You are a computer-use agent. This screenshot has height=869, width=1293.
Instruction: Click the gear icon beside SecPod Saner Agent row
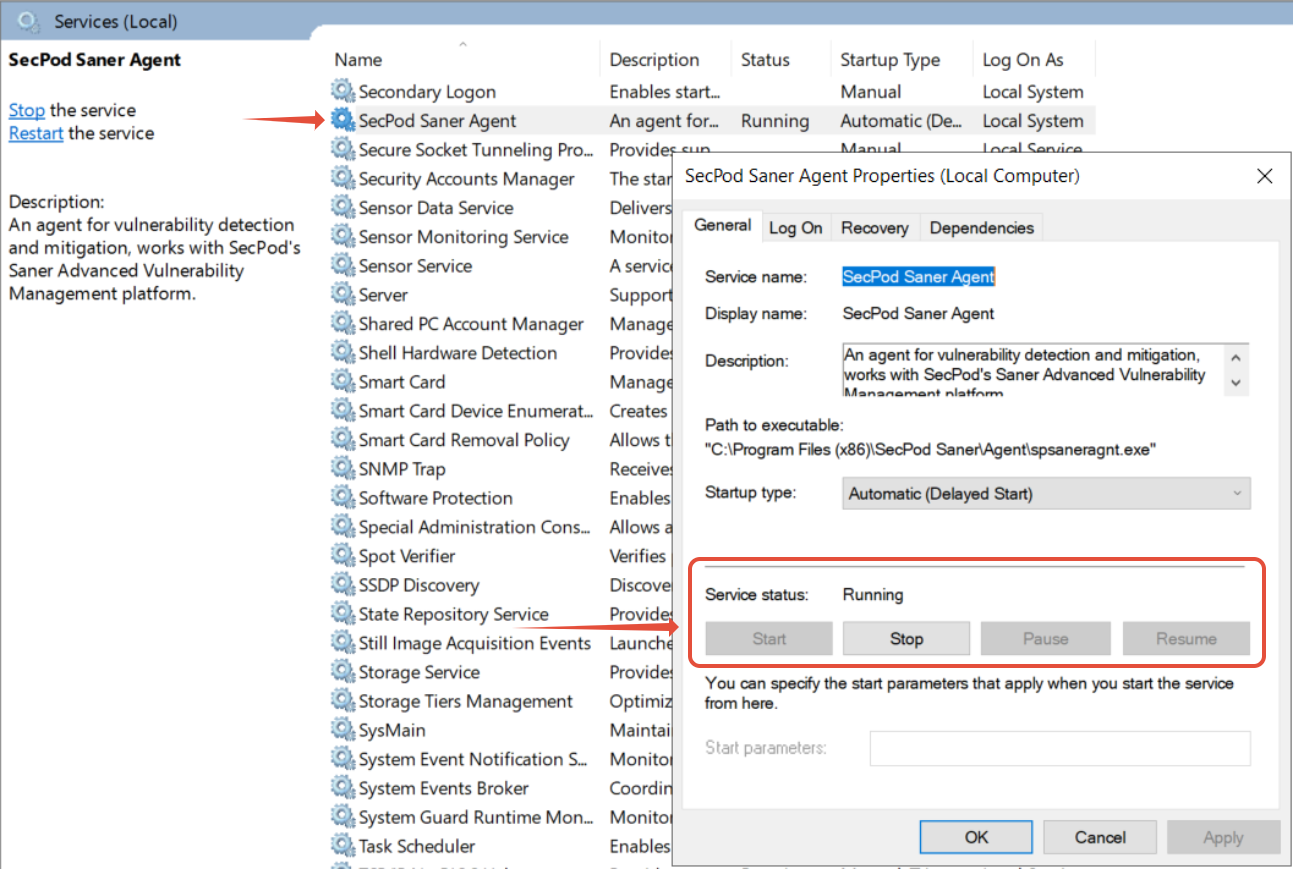click(343, 121)
